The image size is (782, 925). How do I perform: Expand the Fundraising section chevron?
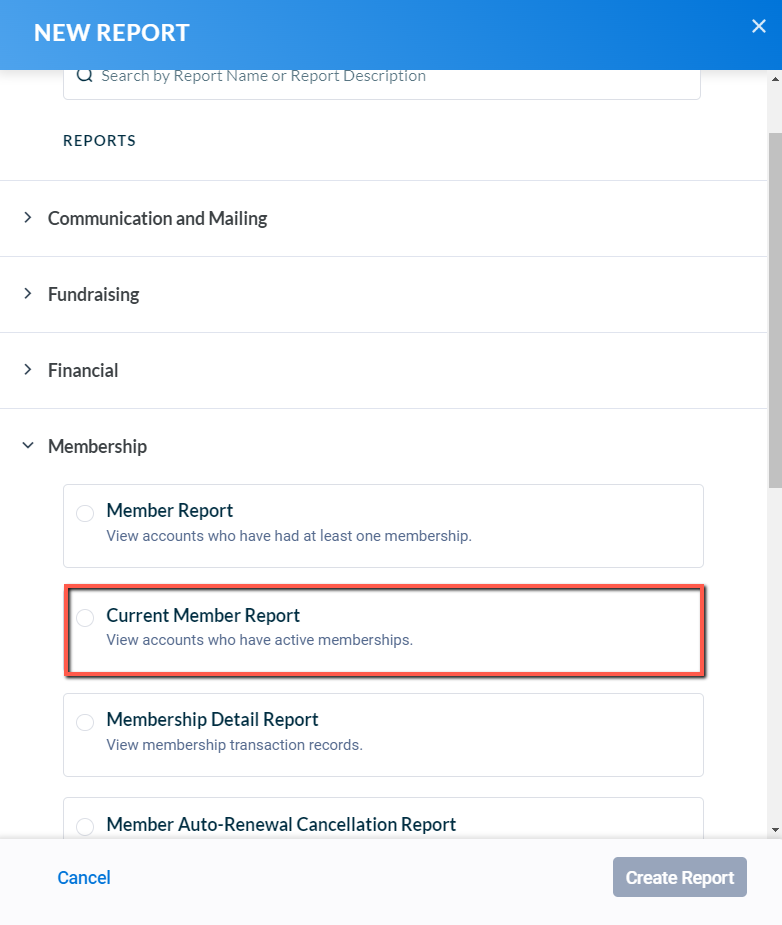point(28,293)
